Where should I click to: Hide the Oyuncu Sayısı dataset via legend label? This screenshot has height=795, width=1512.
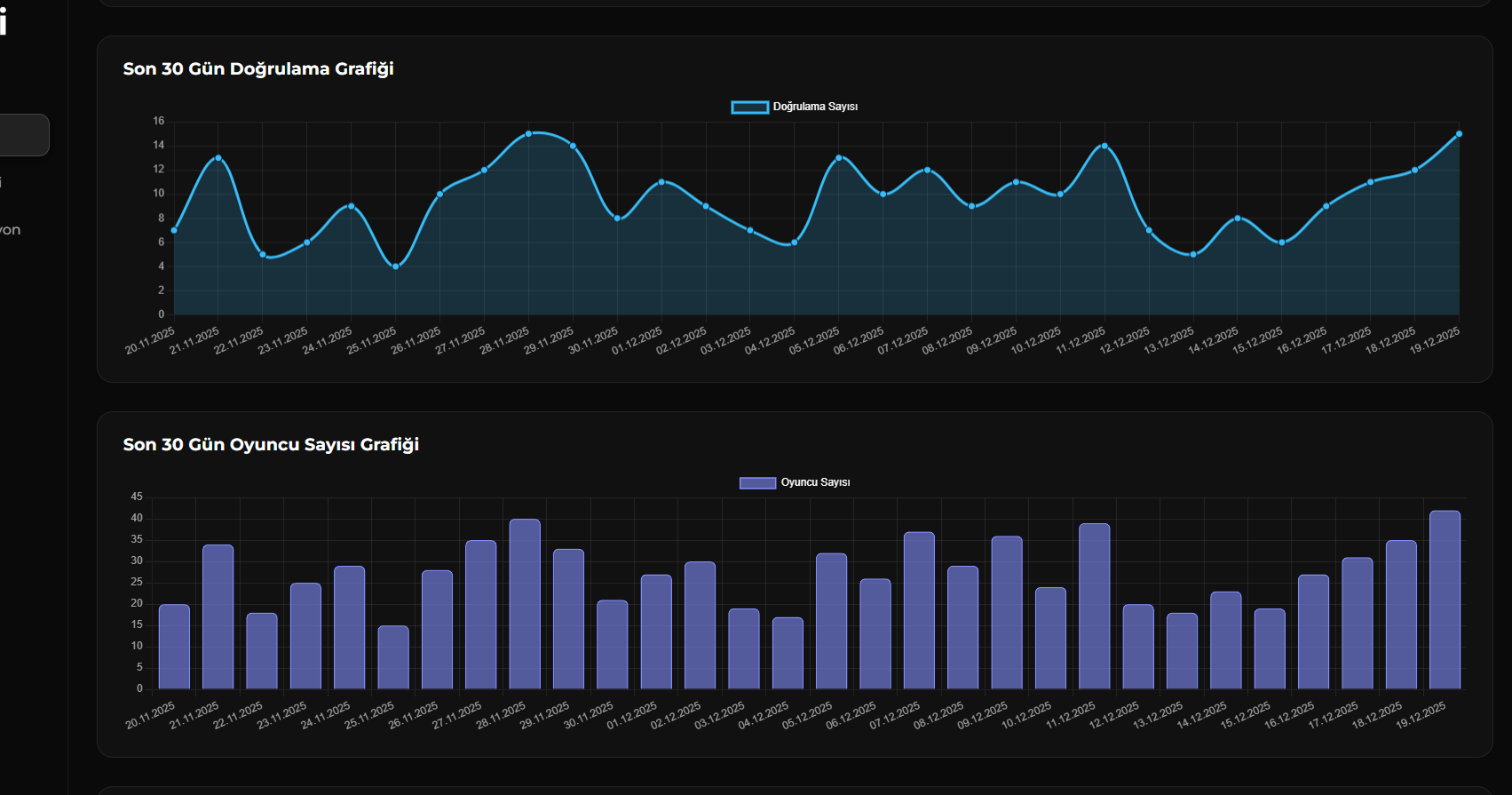pos(815,482)
